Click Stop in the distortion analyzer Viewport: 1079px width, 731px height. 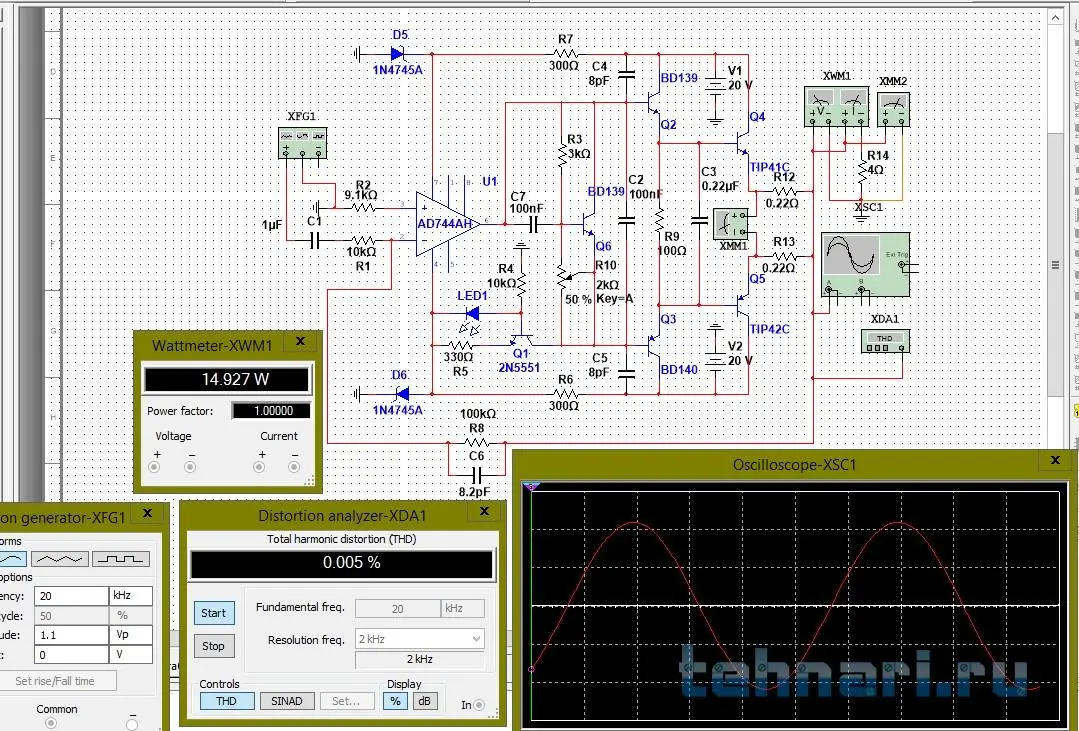(x=214, y=646)
